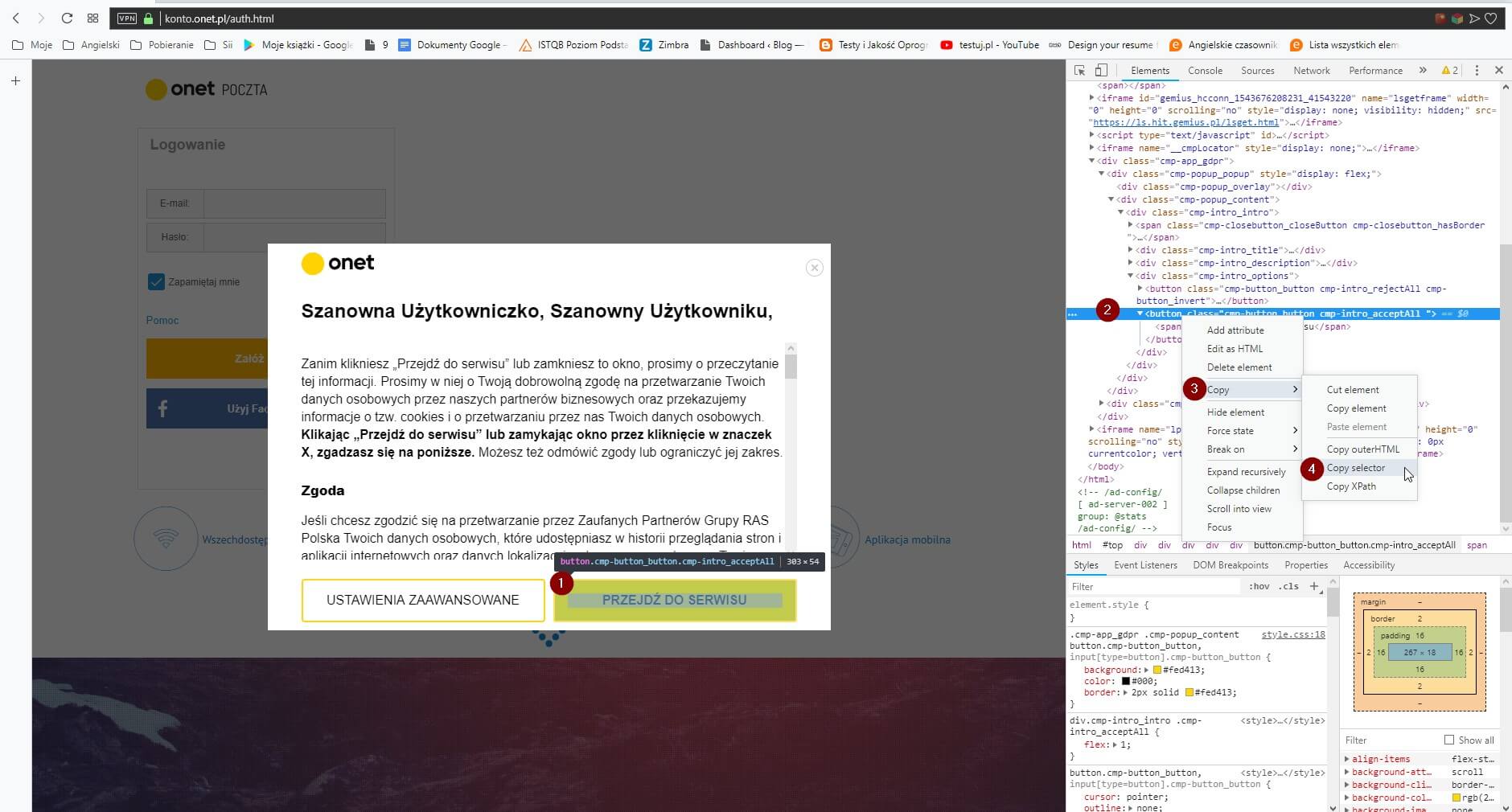Toggle the :hov element state option
Viewport: 1512px width, 812px height.
click(1259, 586)
